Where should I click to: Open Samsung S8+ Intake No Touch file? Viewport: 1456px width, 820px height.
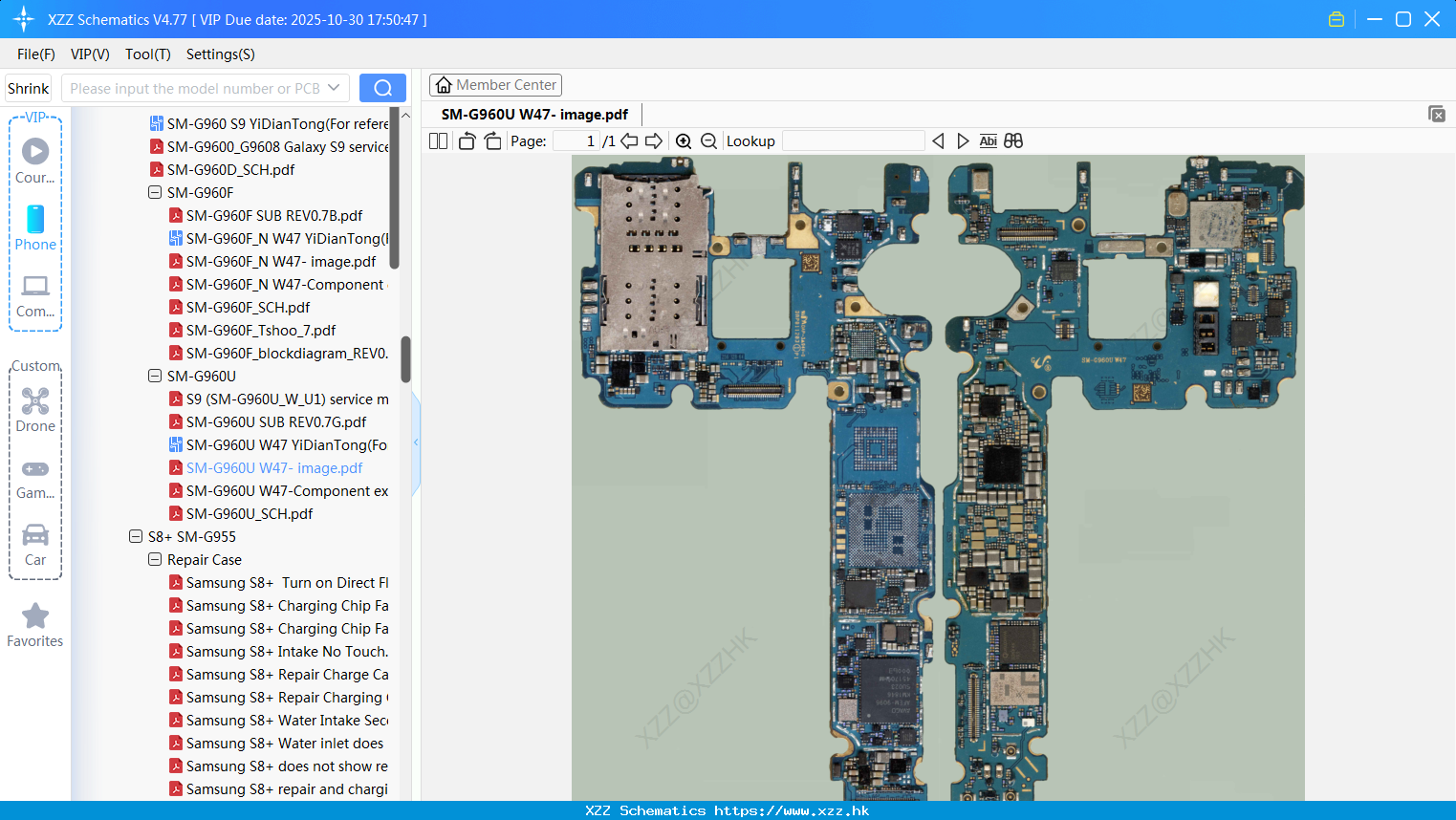[287, 651]
